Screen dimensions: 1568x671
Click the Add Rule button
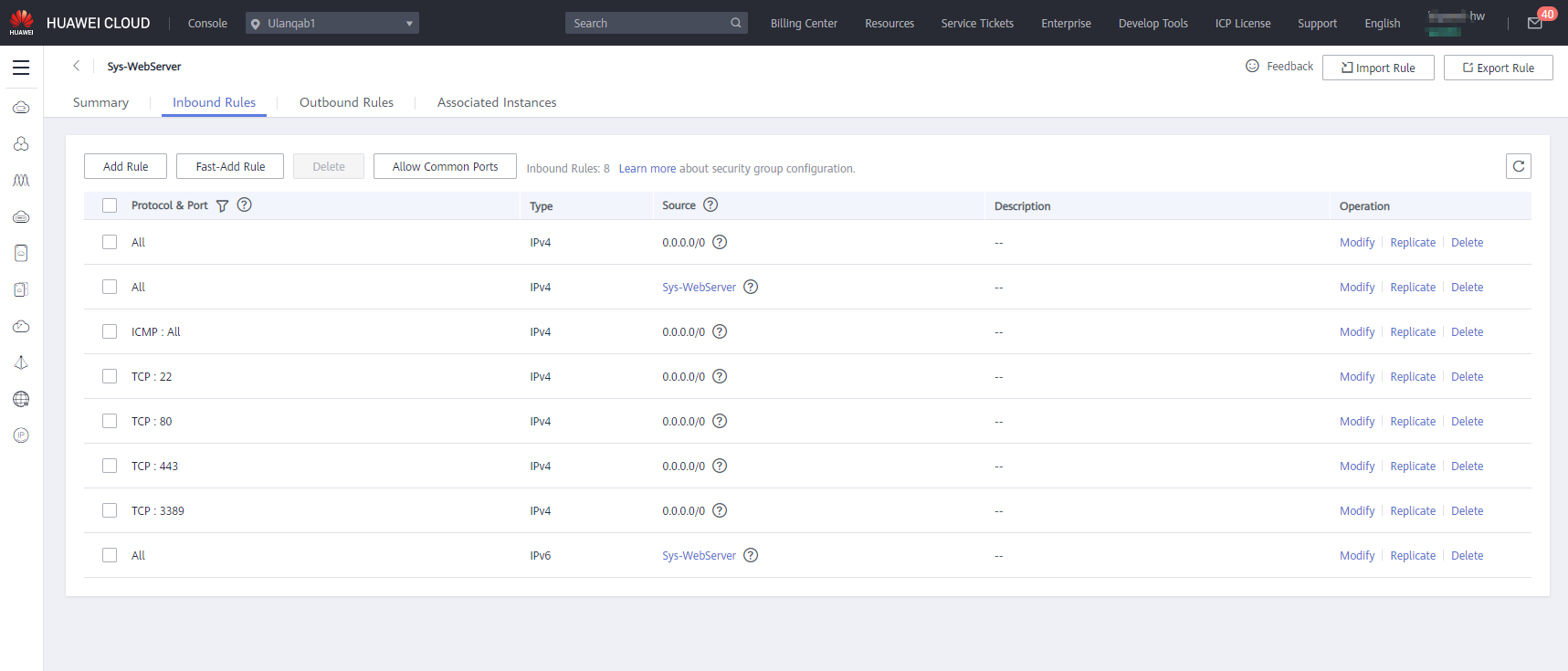click(125, 166)
